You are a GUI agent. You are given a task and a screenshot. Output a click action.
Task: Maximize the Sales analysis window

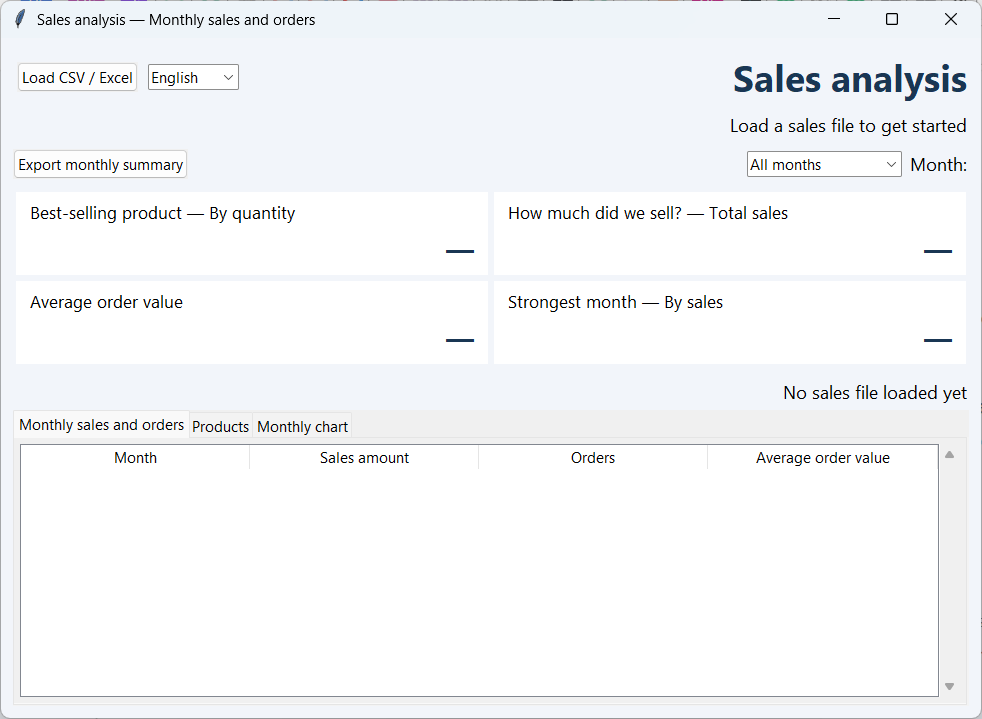pos(892,19)
